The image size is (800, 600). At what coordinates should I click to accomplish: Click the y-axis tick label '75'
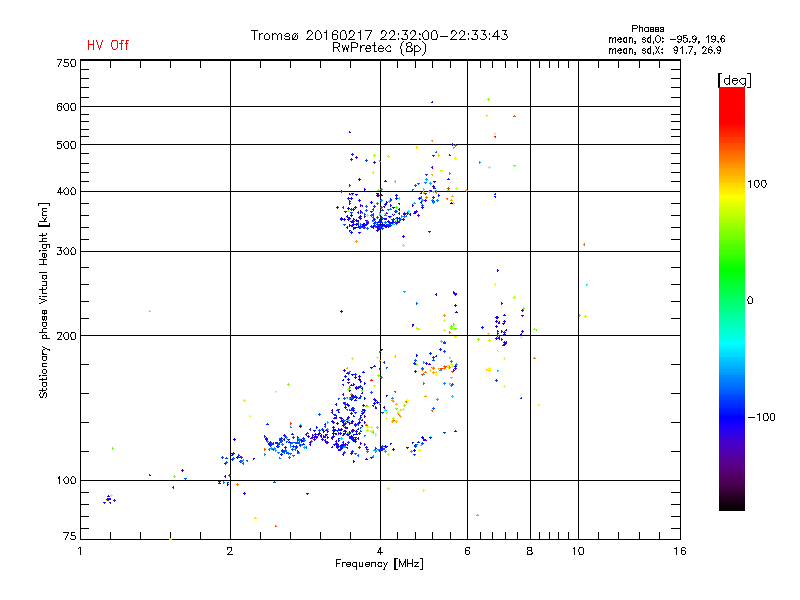pyautogui.click(x=70, y=536)
